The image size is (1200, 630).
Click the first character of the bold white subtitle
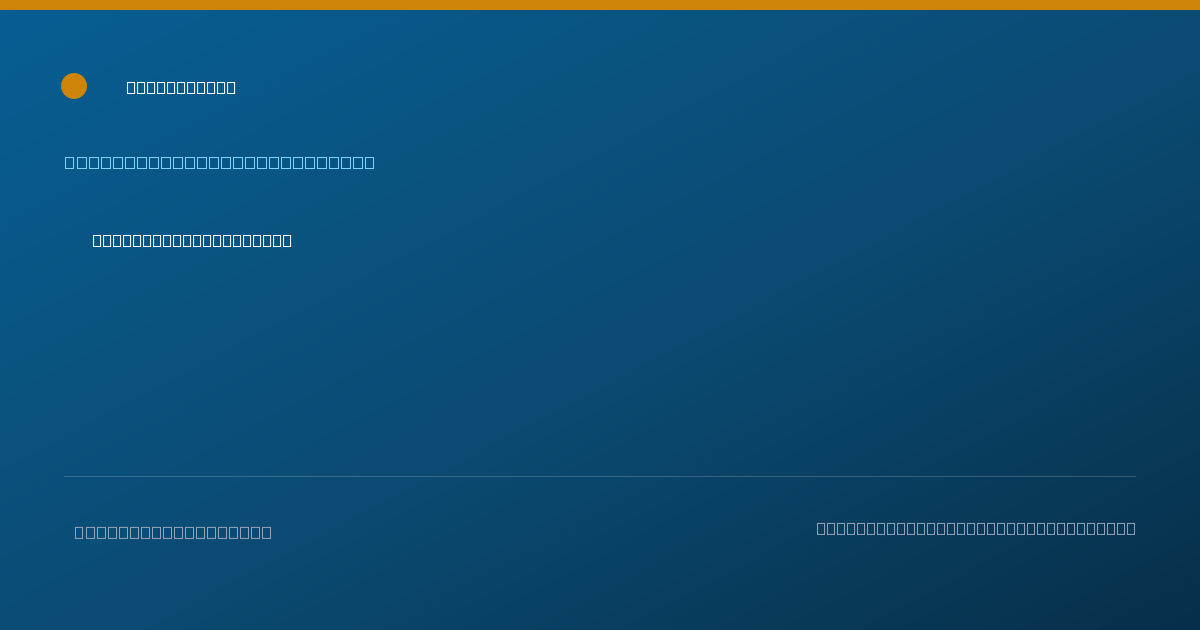(x=98, y=241)
